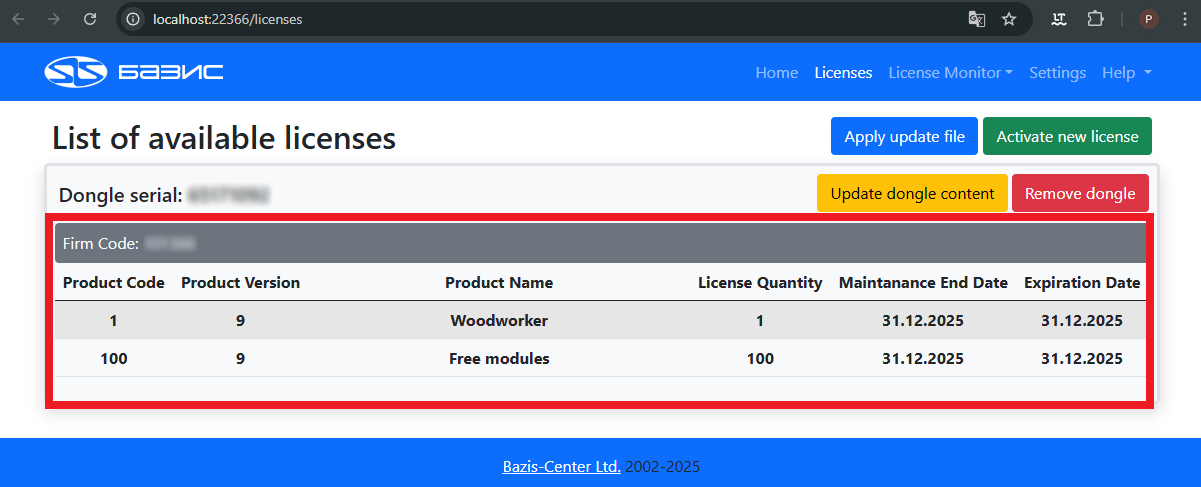Click the Bazis logo in the header
The image size is (1201, 487).
(x=134, y=72)
